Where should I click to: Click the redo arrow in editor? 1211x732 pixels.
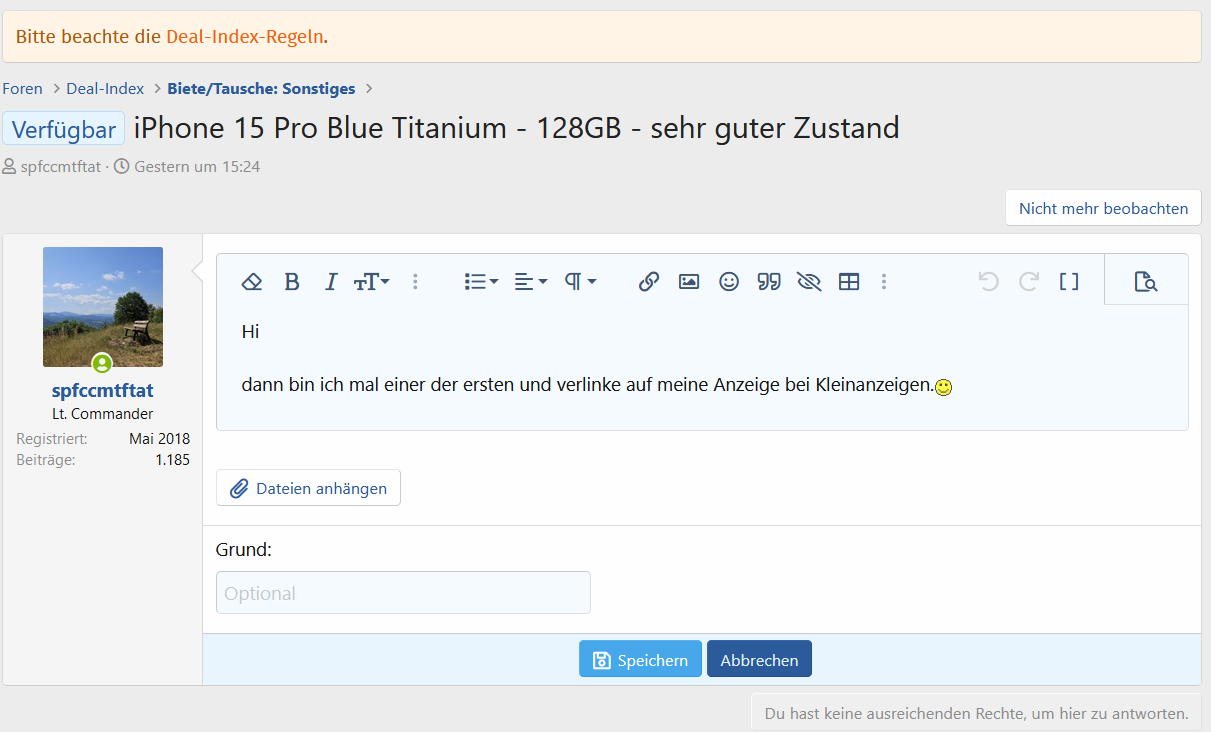(1029, 282)
